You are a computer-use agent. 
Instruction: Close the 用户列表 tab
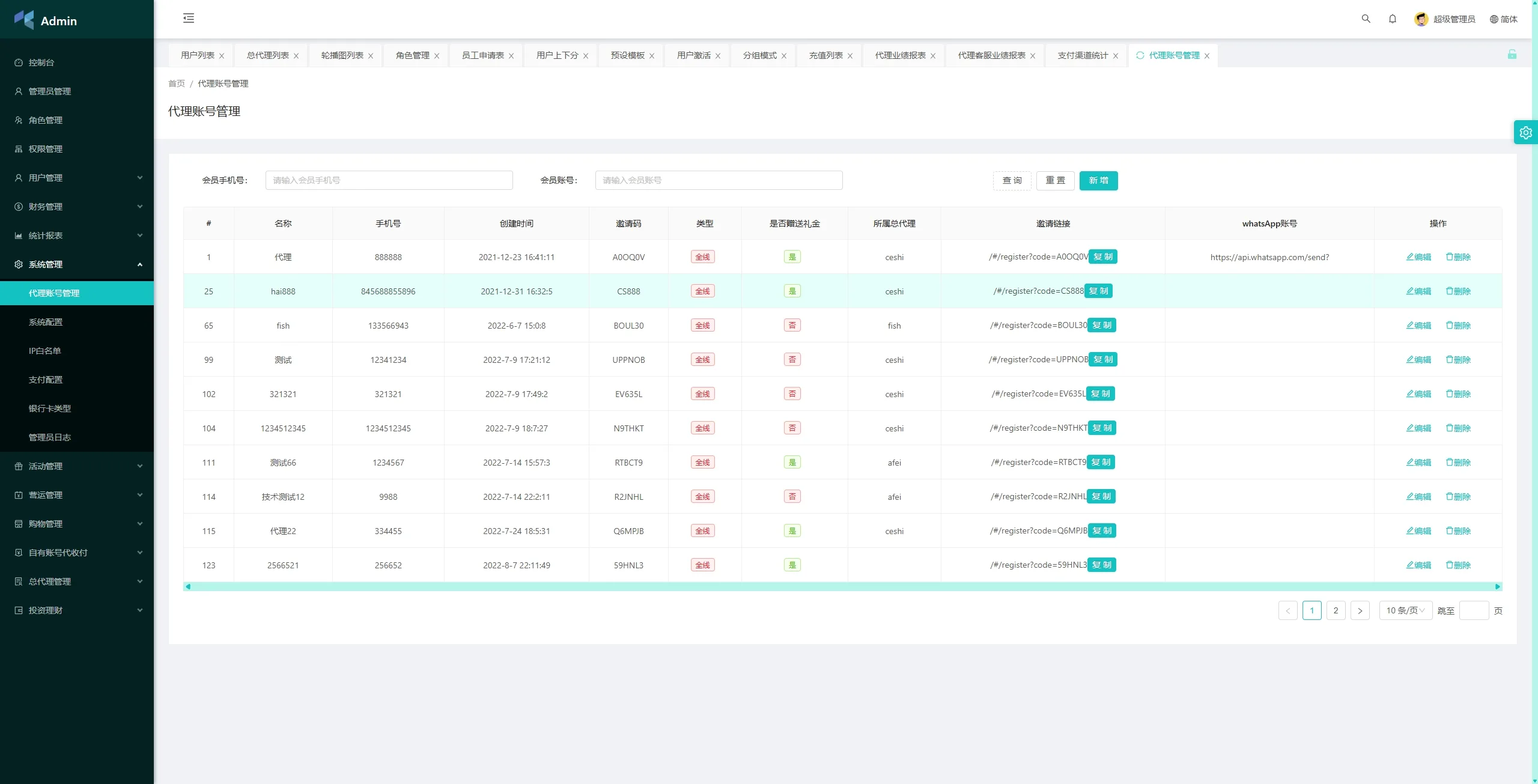(222, 56)
